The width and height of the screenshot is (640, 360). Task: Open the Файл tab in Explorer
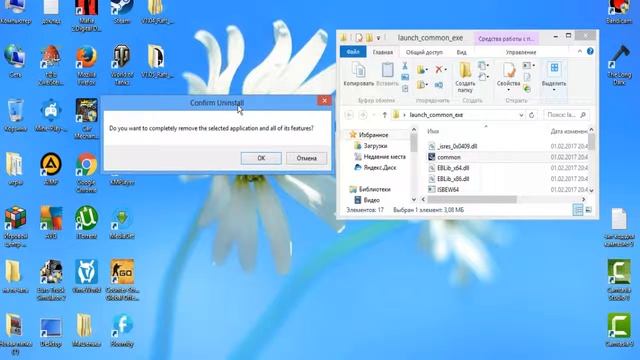(x=353, y=52)
